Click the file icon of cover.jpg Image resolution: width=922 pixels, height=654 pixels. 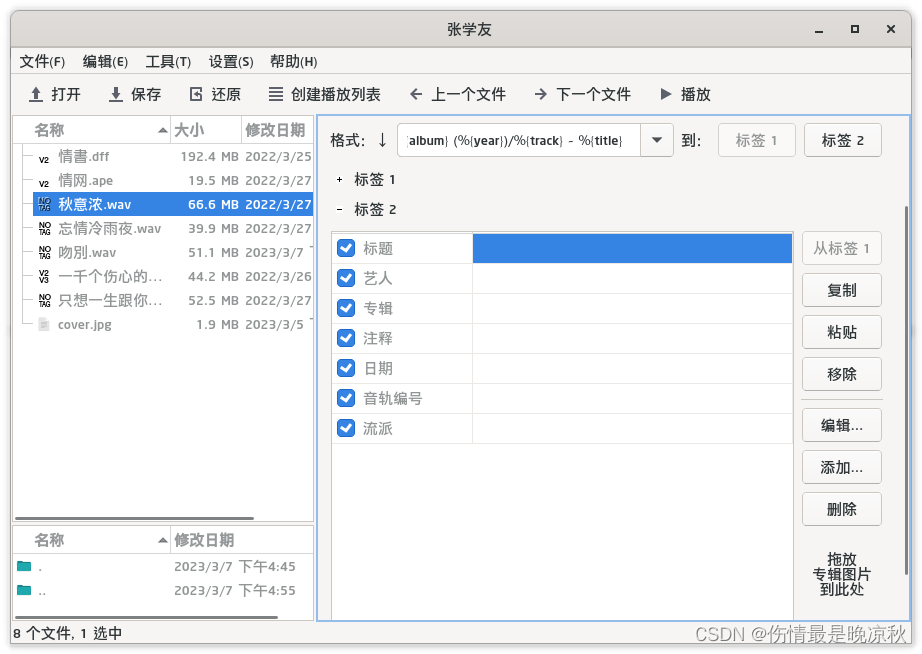click(x=44, y=324)
